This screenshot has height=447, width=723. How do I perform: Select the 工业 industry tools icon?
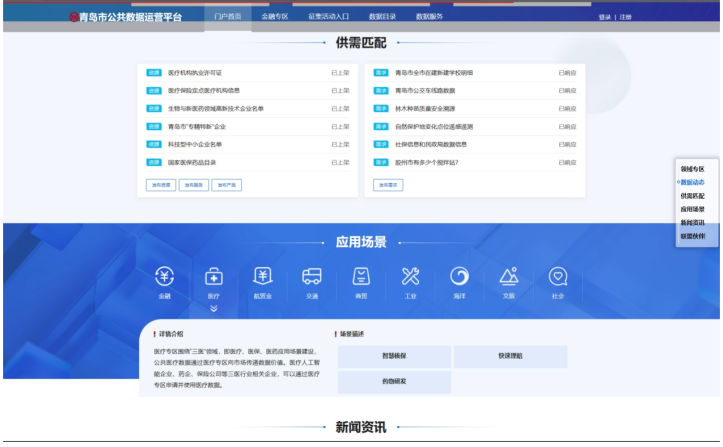click(x=410, y=277)
